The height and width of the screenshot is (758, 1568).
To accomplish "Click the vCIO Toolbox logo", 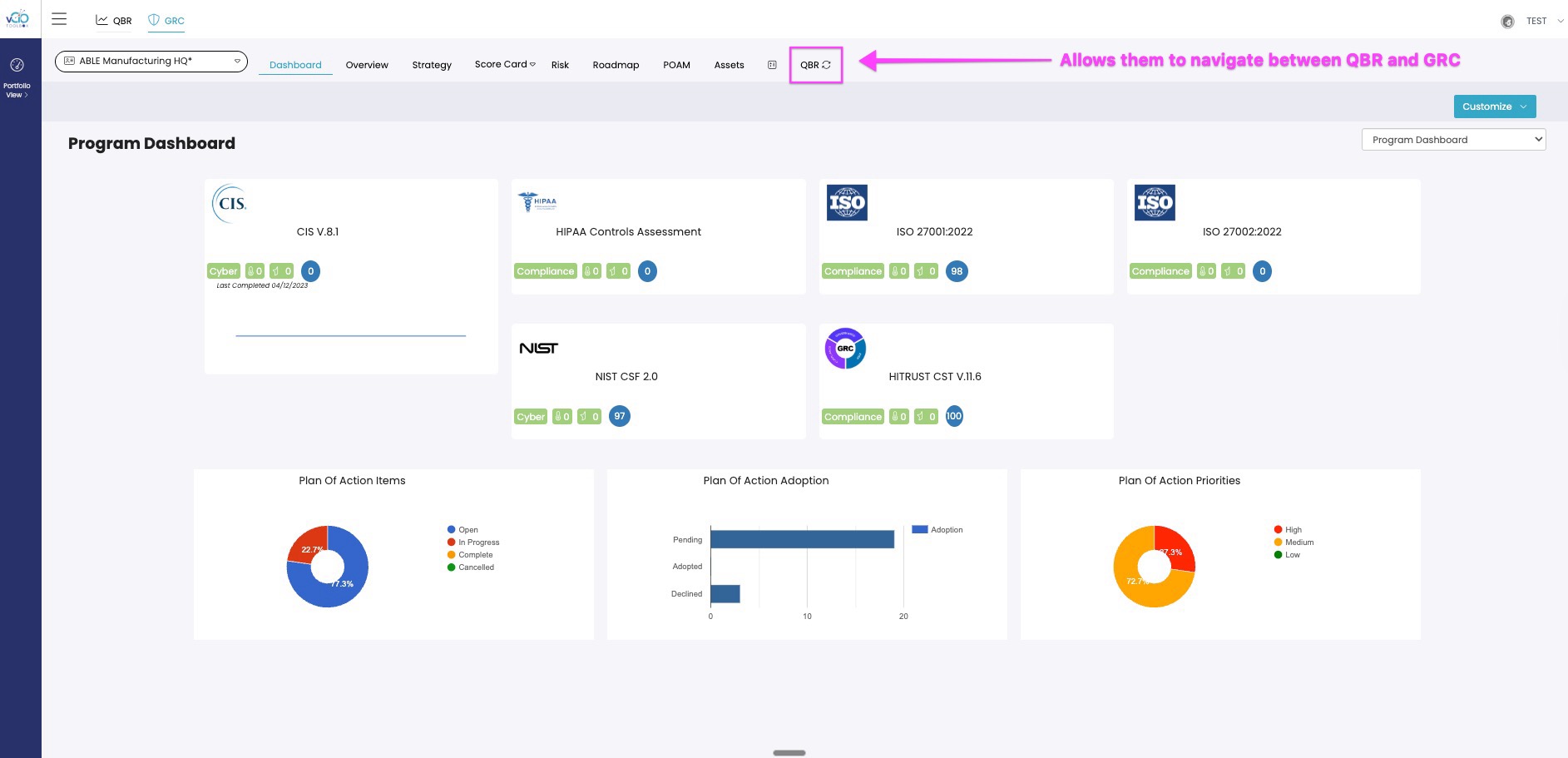I will 17,18.
